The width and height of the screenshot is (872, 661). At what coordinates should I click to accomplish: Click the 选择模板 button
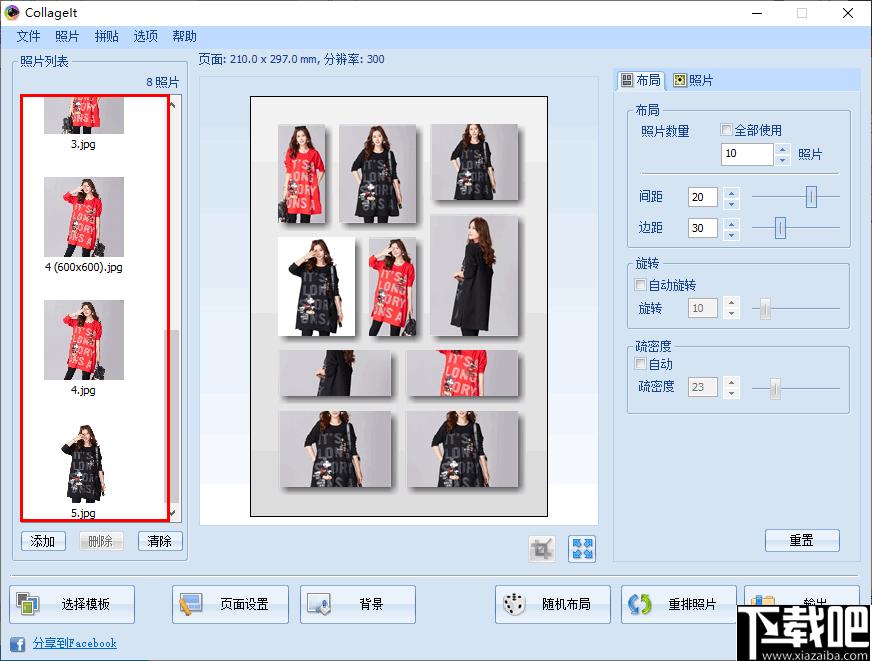pos(72,604)
